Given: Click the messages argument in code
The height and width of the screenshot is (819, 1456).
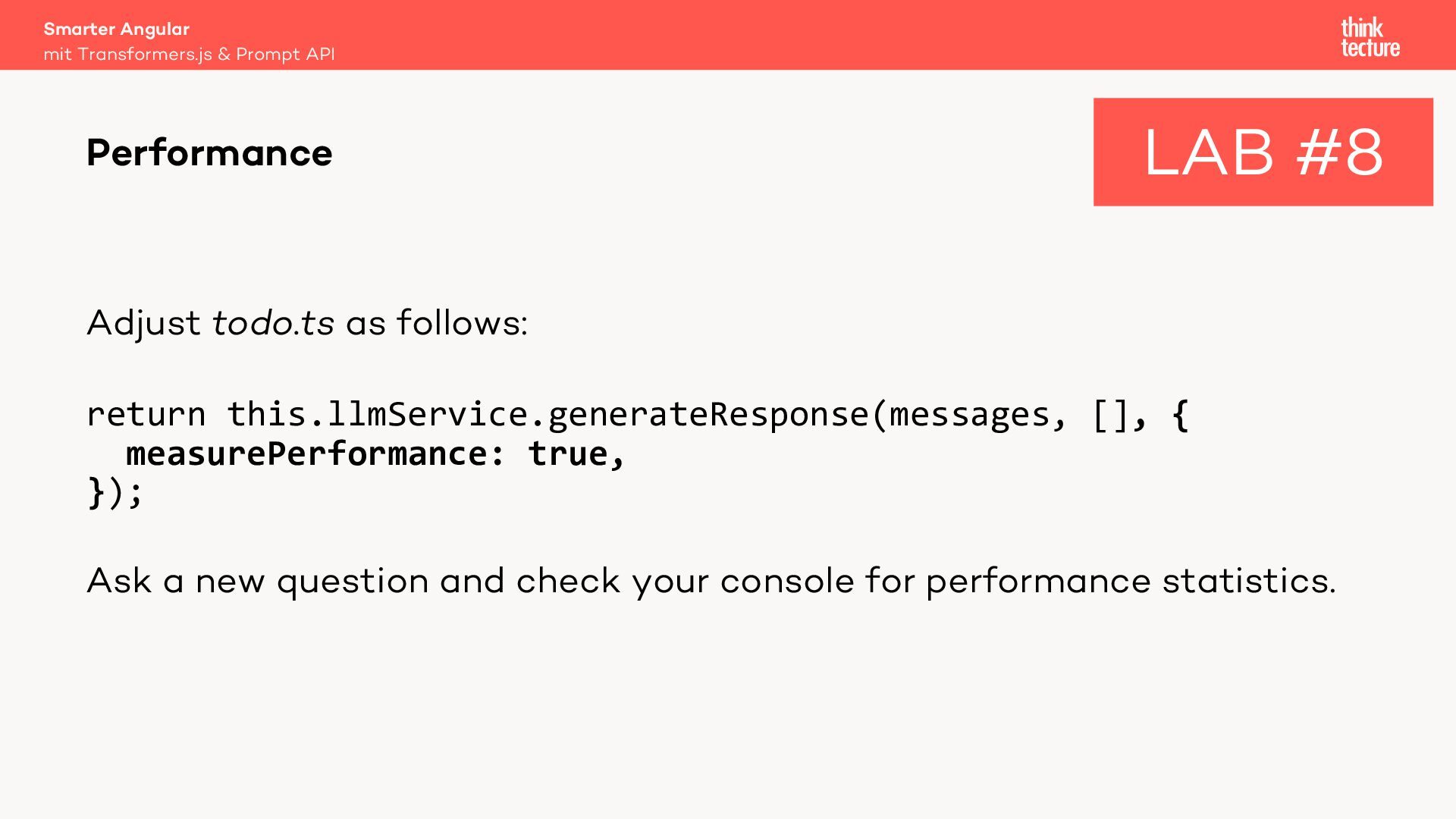Looking at the screenshot, I should click(969, 415).
